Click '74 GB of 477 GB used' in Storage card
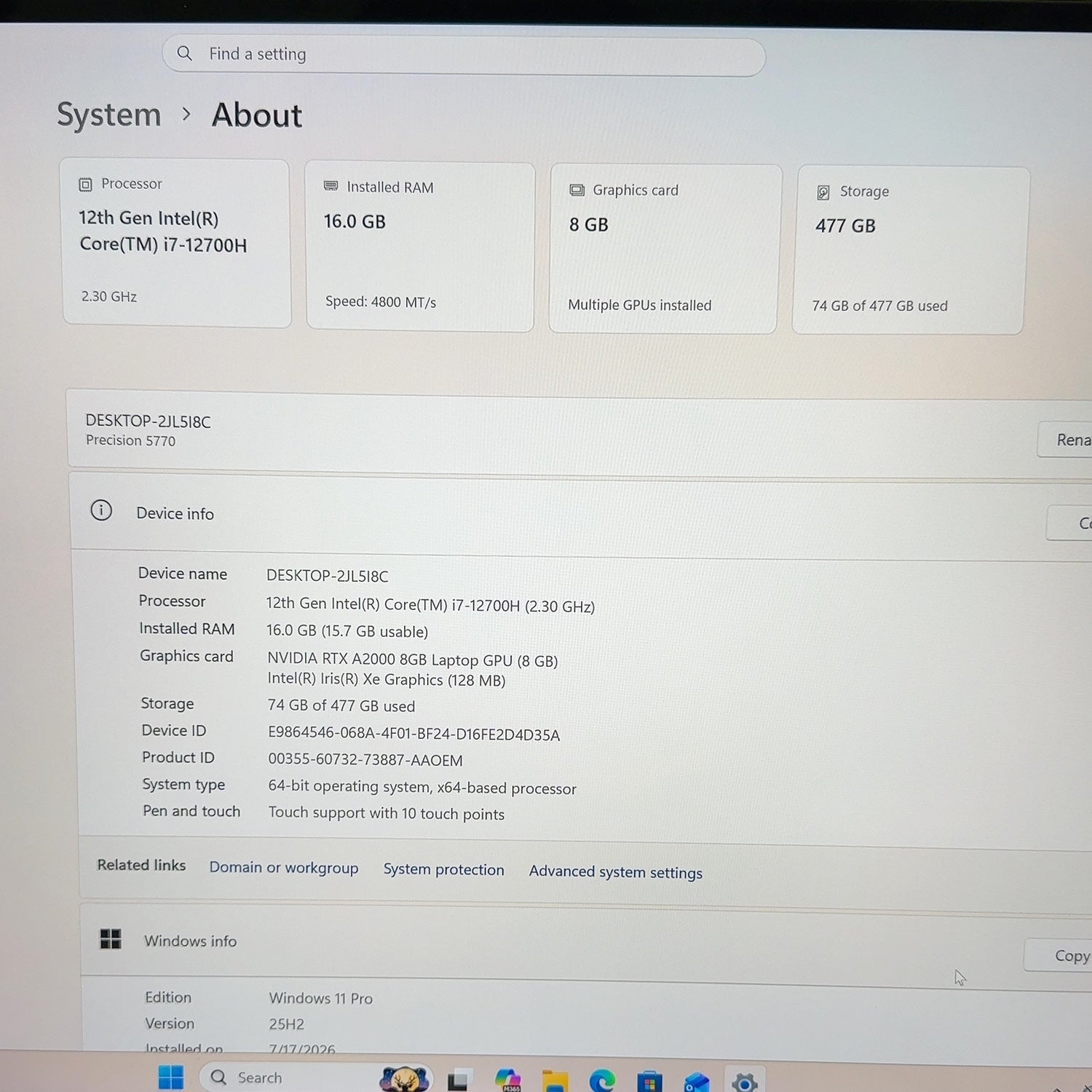 pos(880,306)
